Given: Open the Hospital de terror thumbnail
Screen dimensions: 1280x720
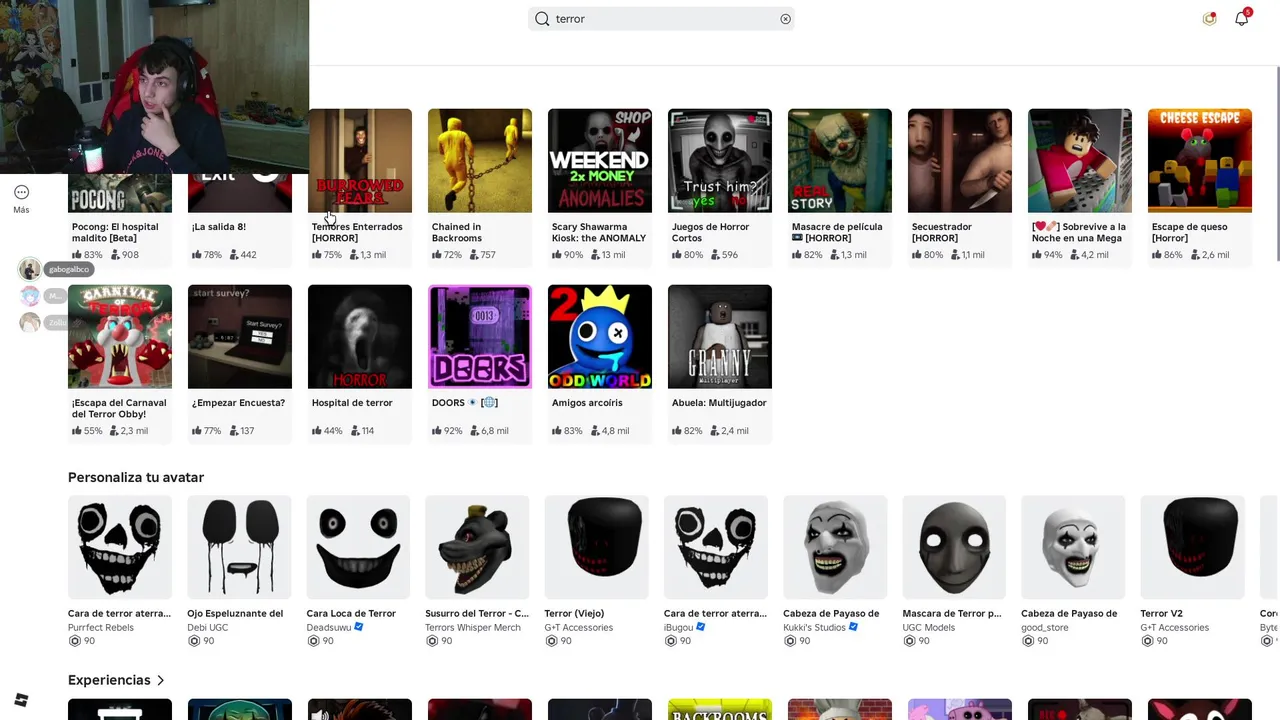Looking at the screenshot, I should click(360, 336).
